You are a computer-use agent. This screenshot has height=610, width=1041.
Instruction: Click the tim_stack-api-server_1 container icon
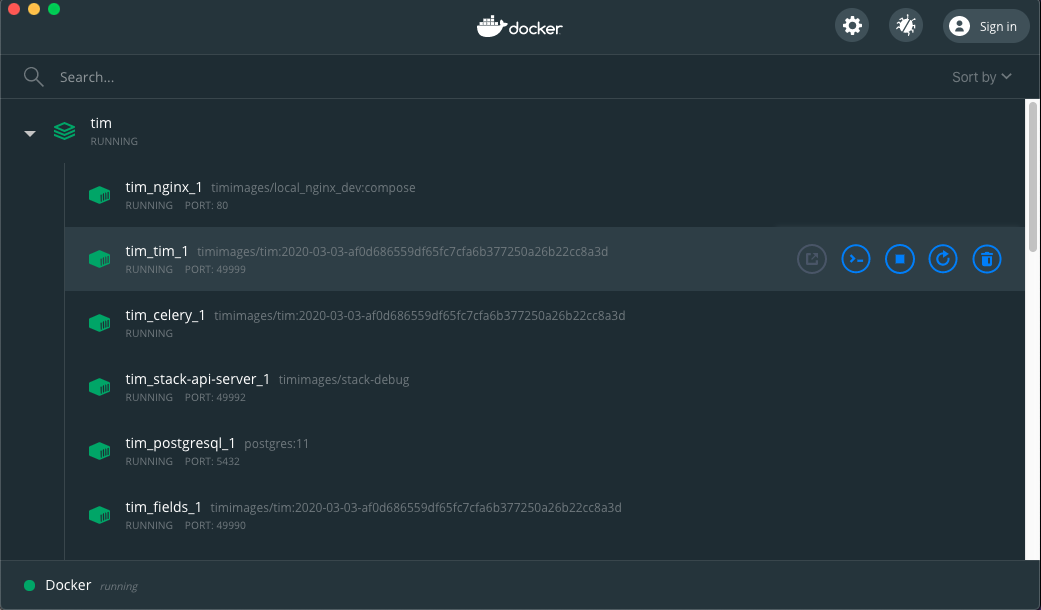tap(100, 387)
